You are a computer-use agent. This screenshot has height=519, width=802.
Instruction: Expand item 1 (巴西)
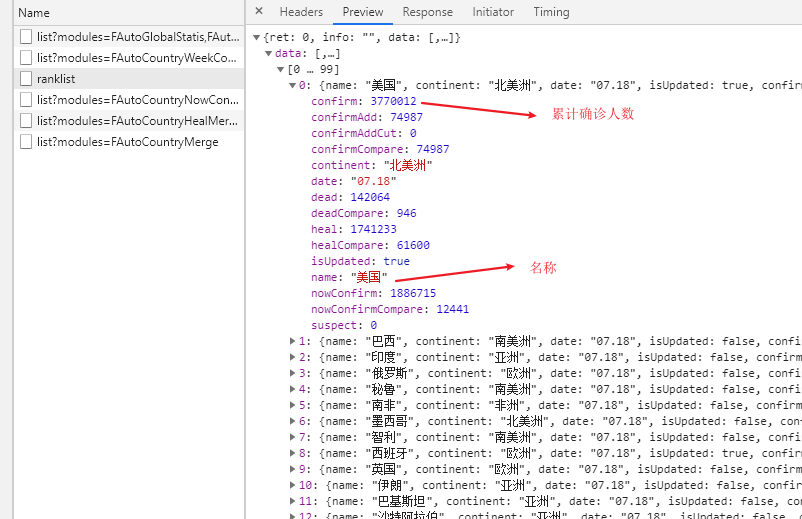293,341
